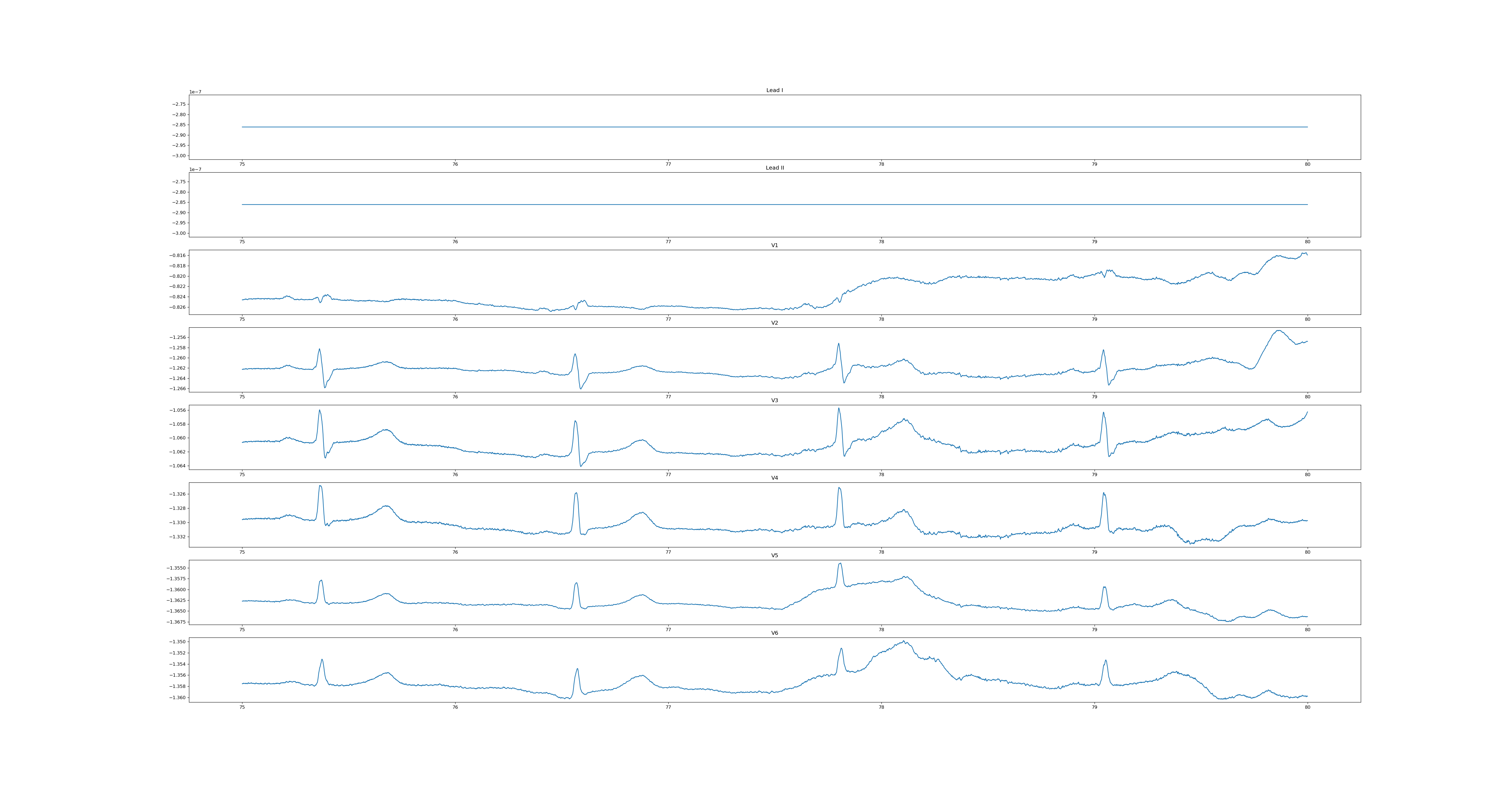Screen dimensions: 1512x789
Task: Click the -1.3675 y-axis label on V5
Action: [177, 622]
